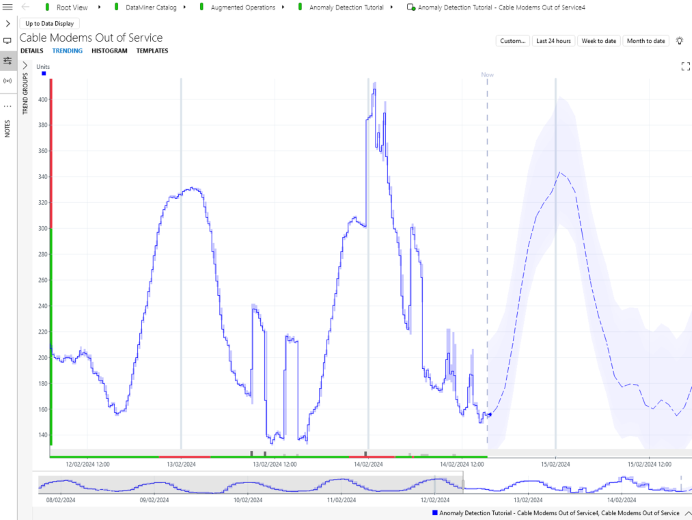Click the 0=0 sidebar icon
The height and width of the screenshot is (520, 692).
pyautogui.click(x=8, y=81)
